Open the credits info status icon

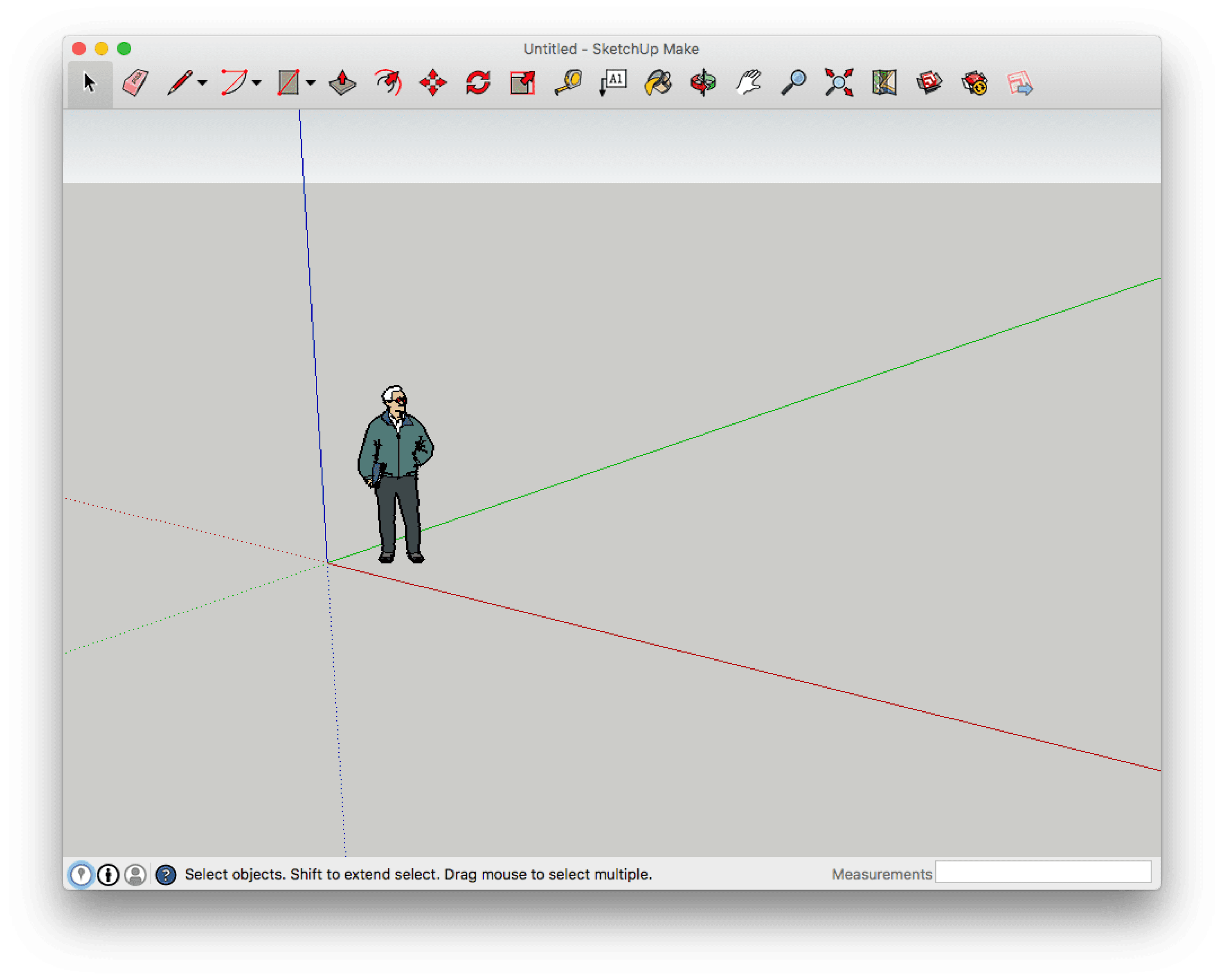pyautogui.click(x=108, y=874)
